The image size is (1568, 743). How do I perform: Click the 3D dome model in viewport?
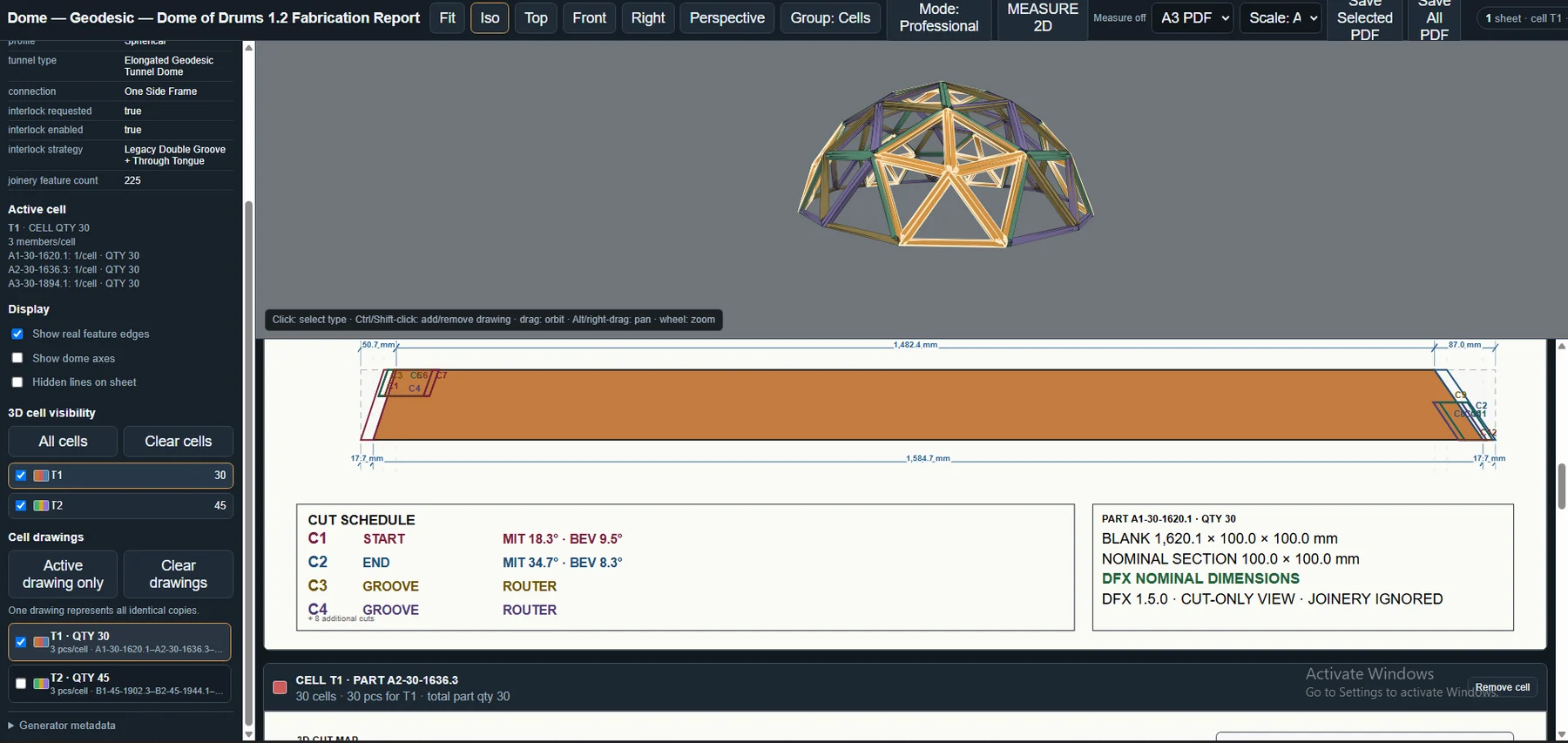tap(945, 165)
